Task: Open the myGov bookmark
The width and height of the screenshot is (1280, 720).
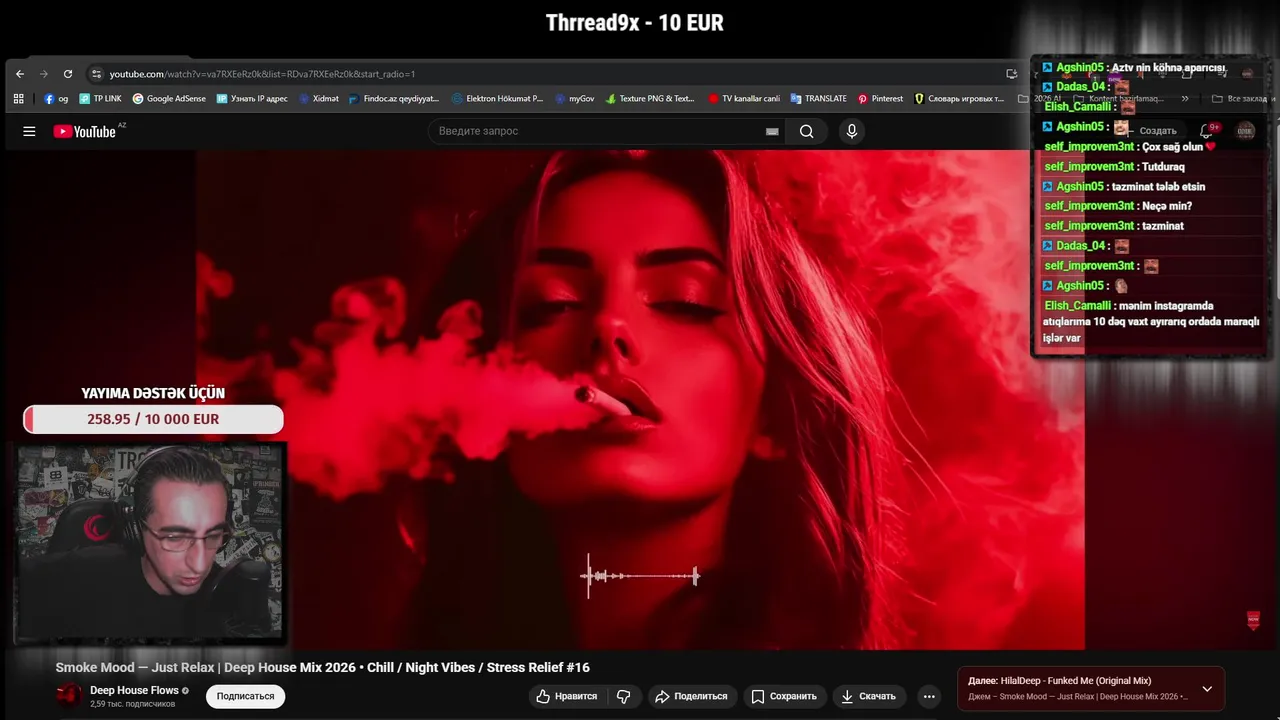Action: click(x=574, y=99)
